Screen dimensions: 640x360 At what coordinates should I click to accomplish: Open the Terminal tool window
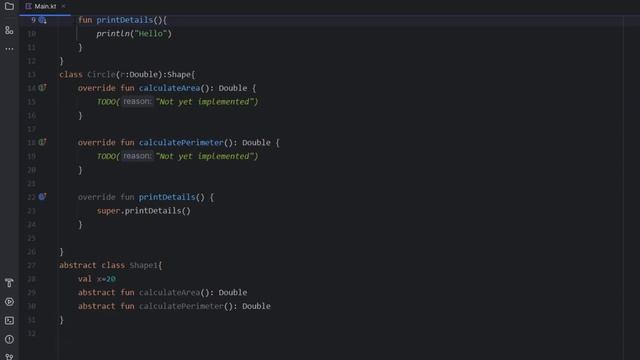pos(9,320)
